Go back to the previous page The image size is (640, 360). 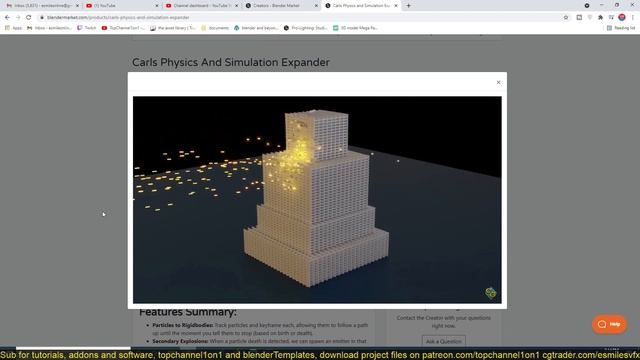pyautogui.click(x=7, y=18)
